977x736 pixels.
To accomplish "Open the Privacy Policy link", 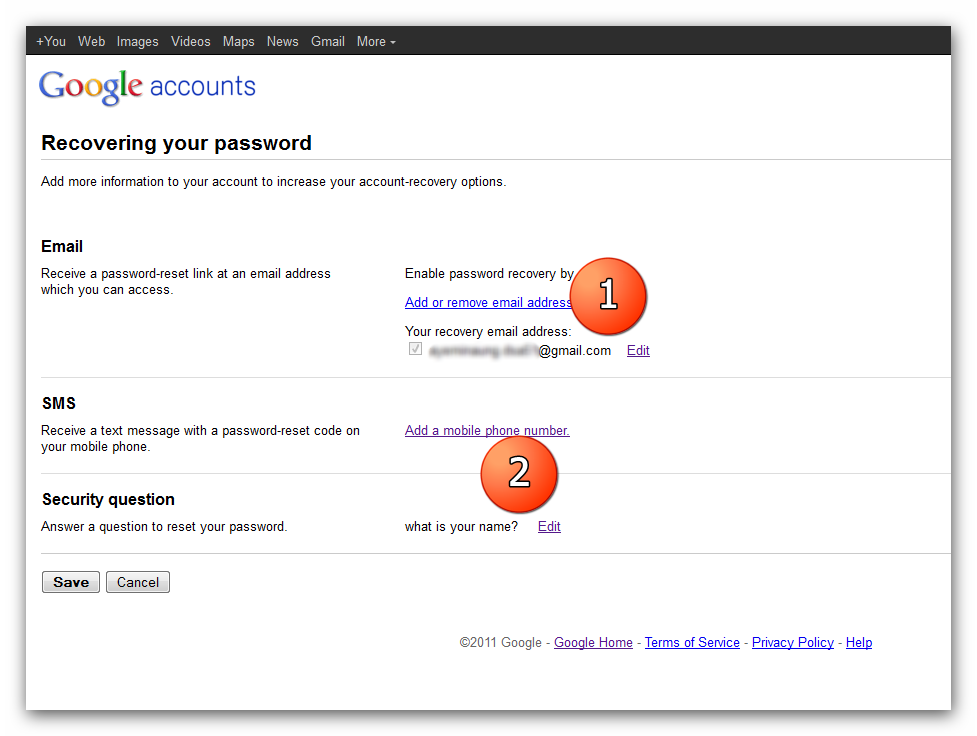I will pyautogui.click(x=793, y=643).
